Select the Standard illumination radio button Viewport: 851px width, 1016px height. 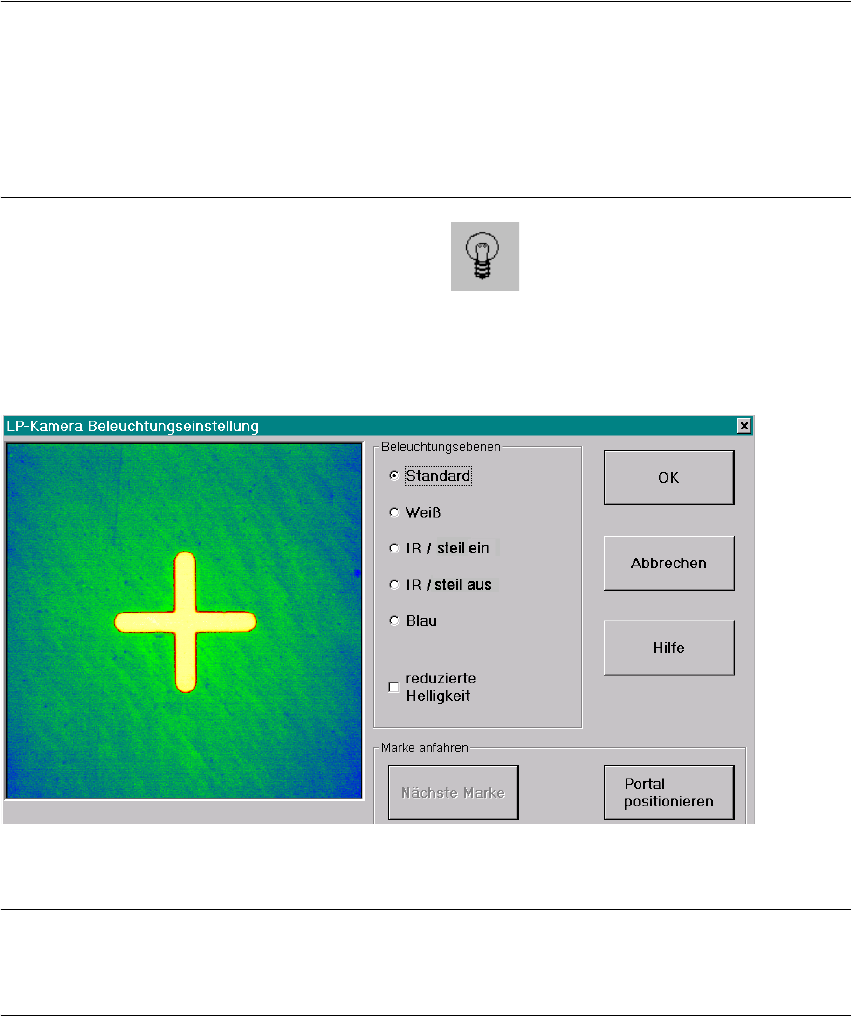click(394, 476)
